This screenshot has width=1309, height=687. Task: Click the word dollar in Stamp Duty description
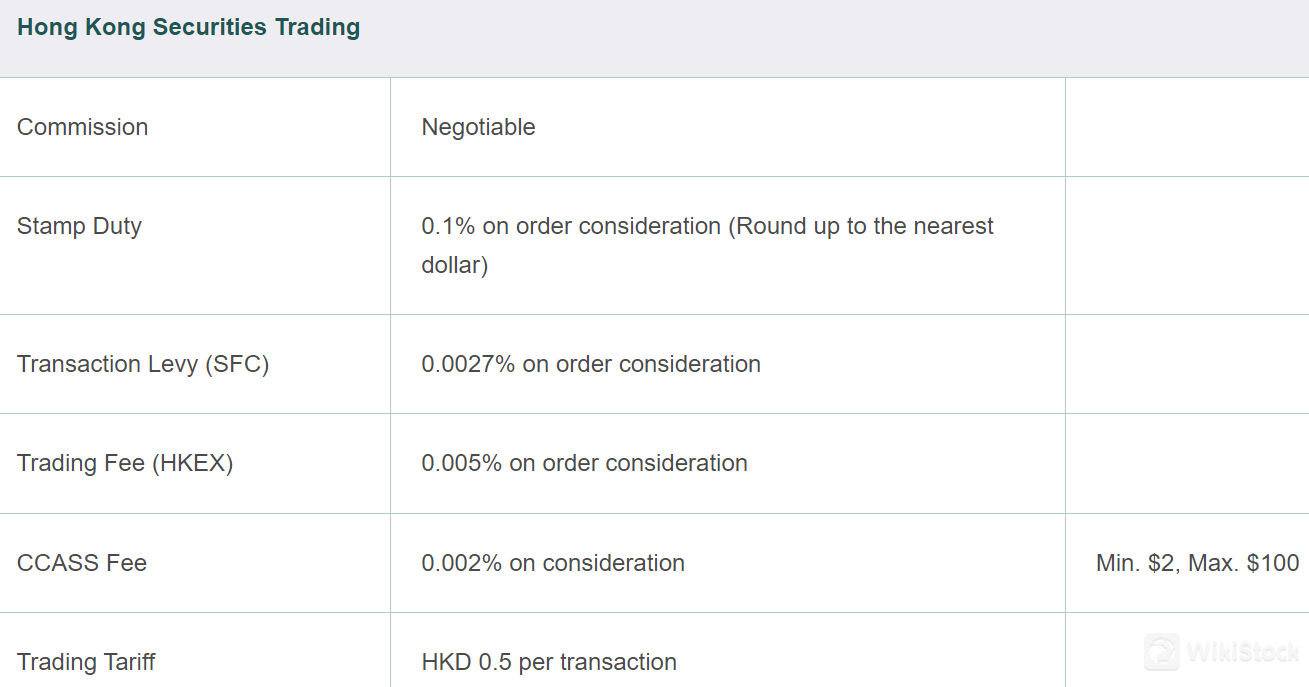pos(451,266)
